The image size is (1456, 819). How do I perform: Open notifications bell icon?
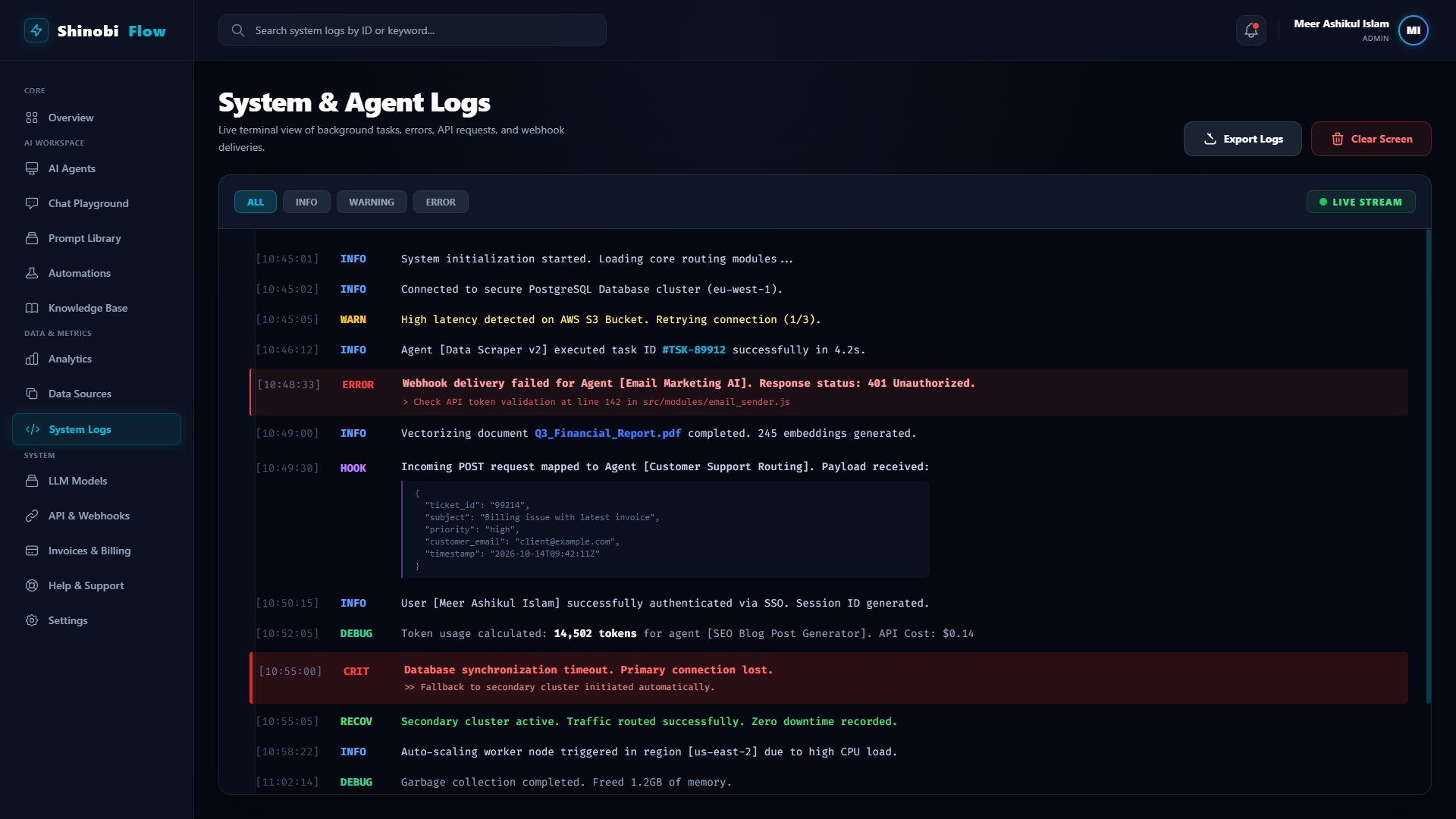tap(1251, 30)
